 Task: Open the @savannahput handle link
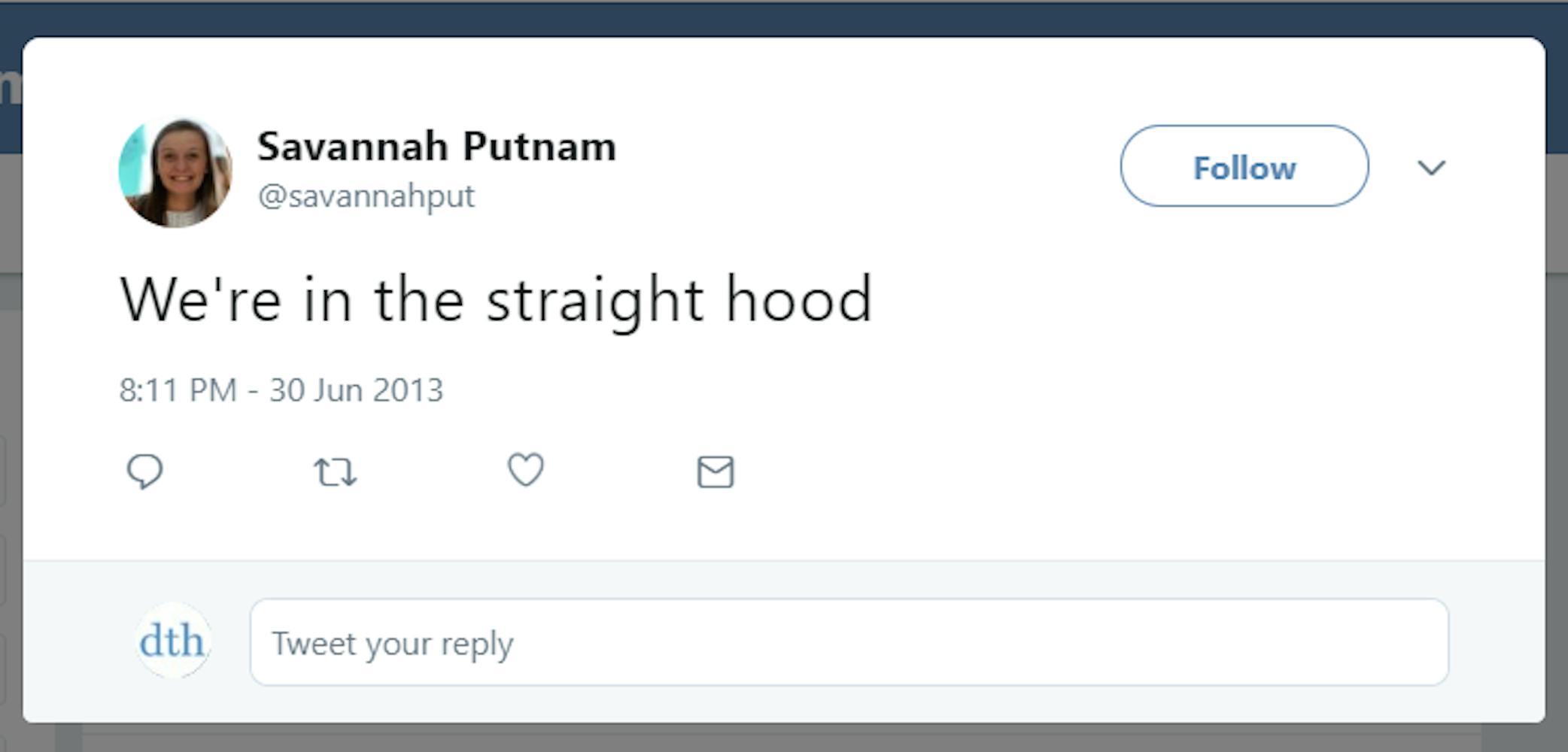click(x=366, y=196)
